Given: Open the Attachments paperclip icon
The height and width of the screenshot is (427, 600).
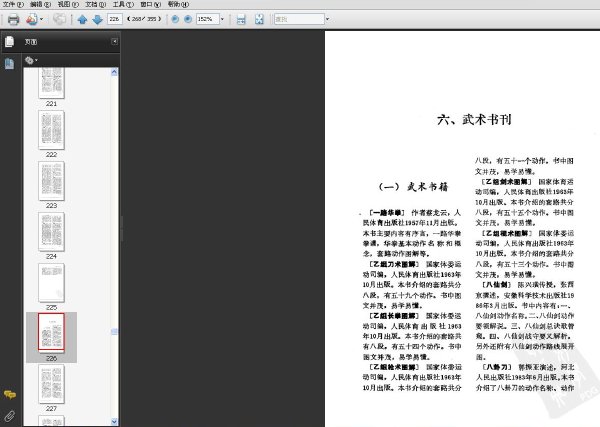Looking at the screenshot, I should [x=10, y=416].
